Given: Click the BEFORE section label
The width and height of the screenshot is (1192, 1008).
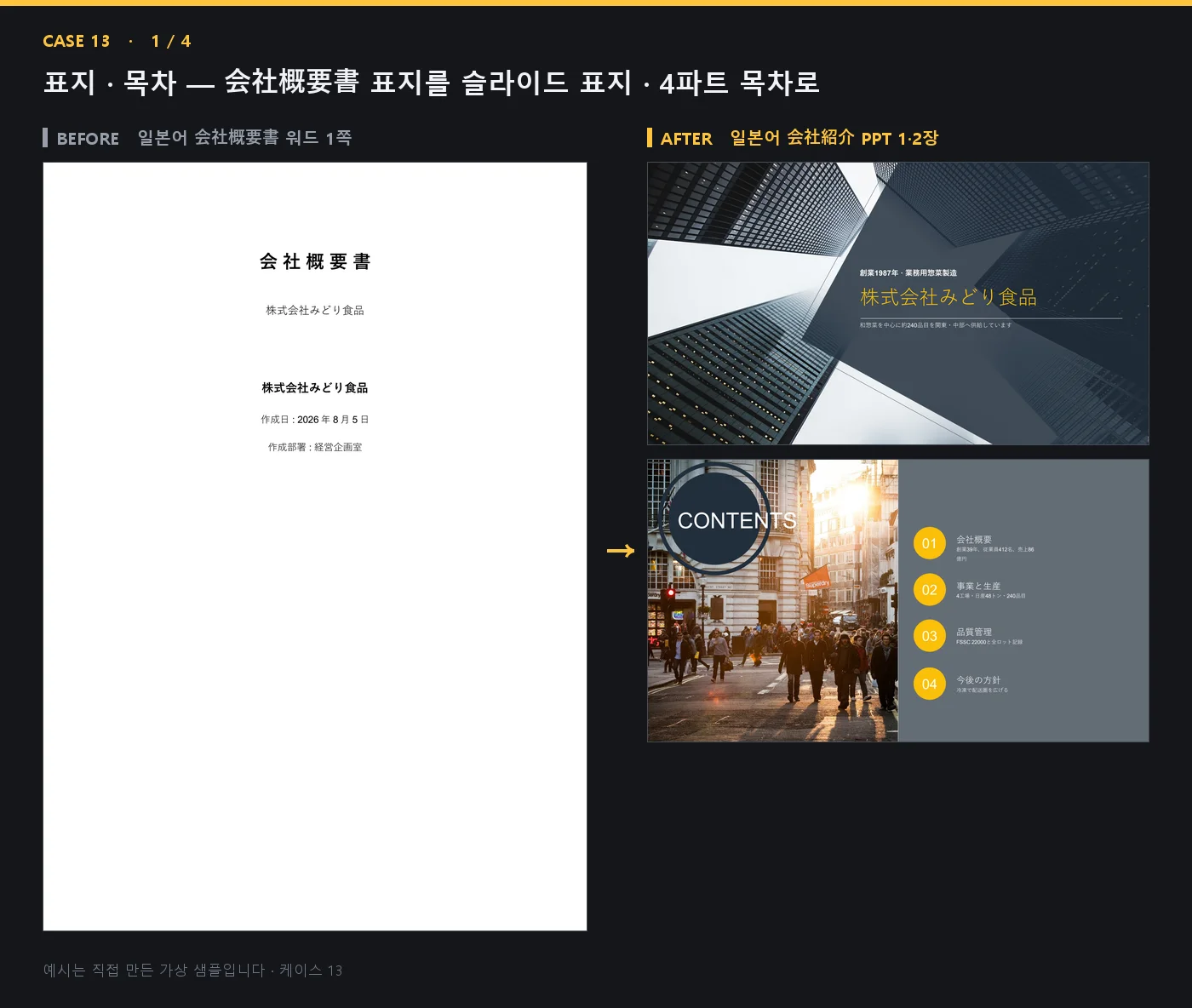Looking at the screenshot, I should coord(88,139).
